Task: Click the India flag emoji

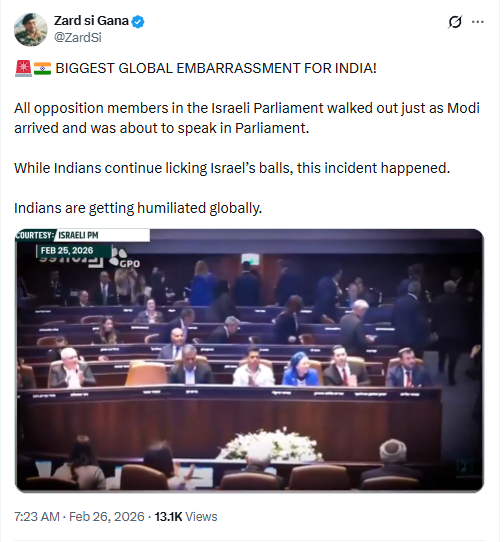Action: 43,68
